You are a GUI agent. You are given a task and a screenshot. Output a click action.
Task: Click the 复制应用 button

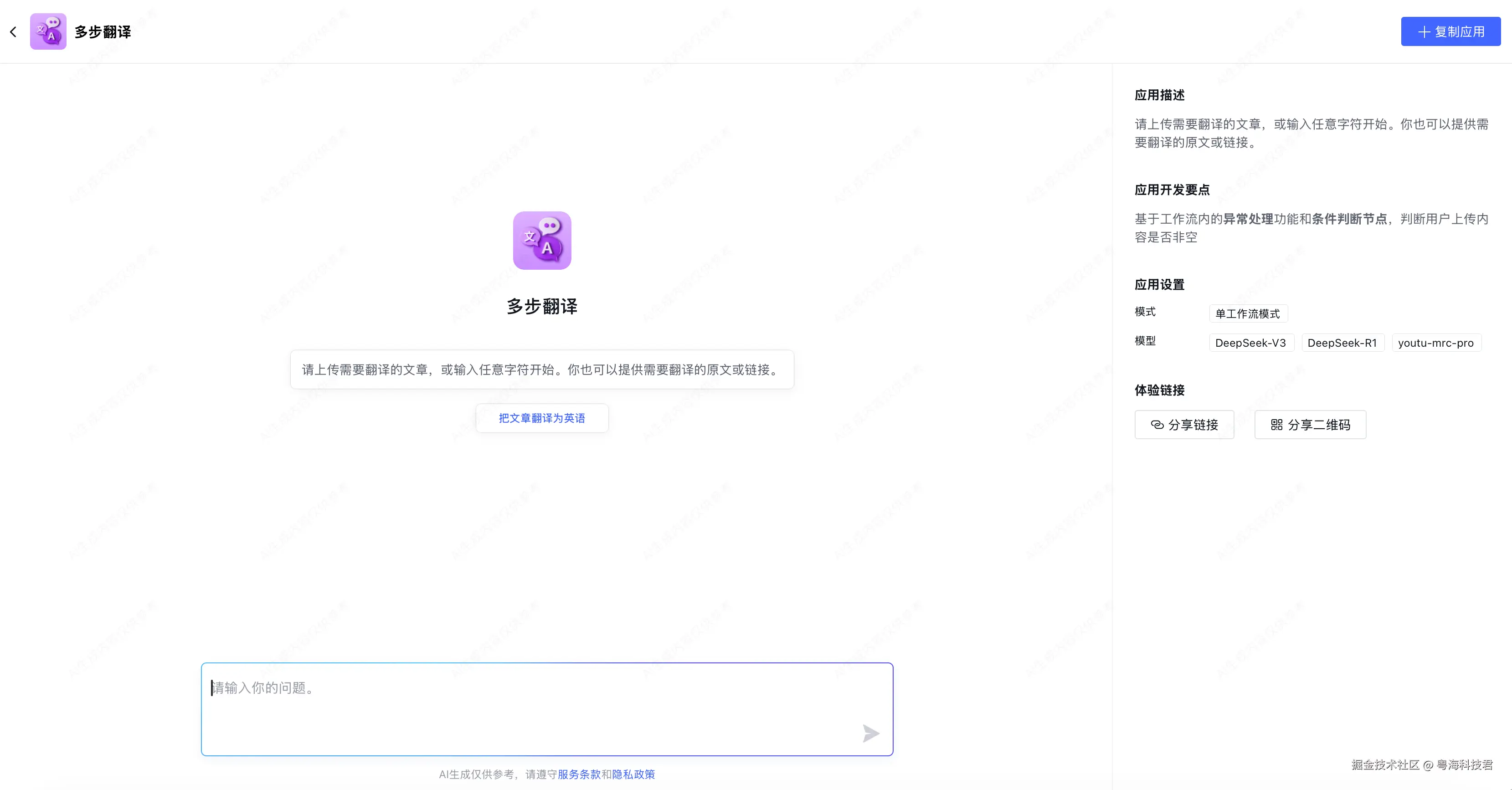click(x=1450, y=32)
